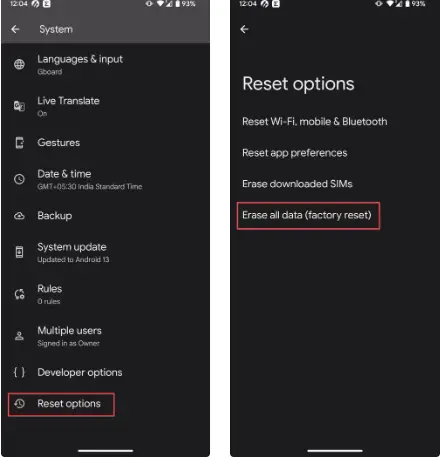Tap the Gestures phone icon
Image resolution: width=440 pixels, height=457 pixels.
[x=20, y=143]
